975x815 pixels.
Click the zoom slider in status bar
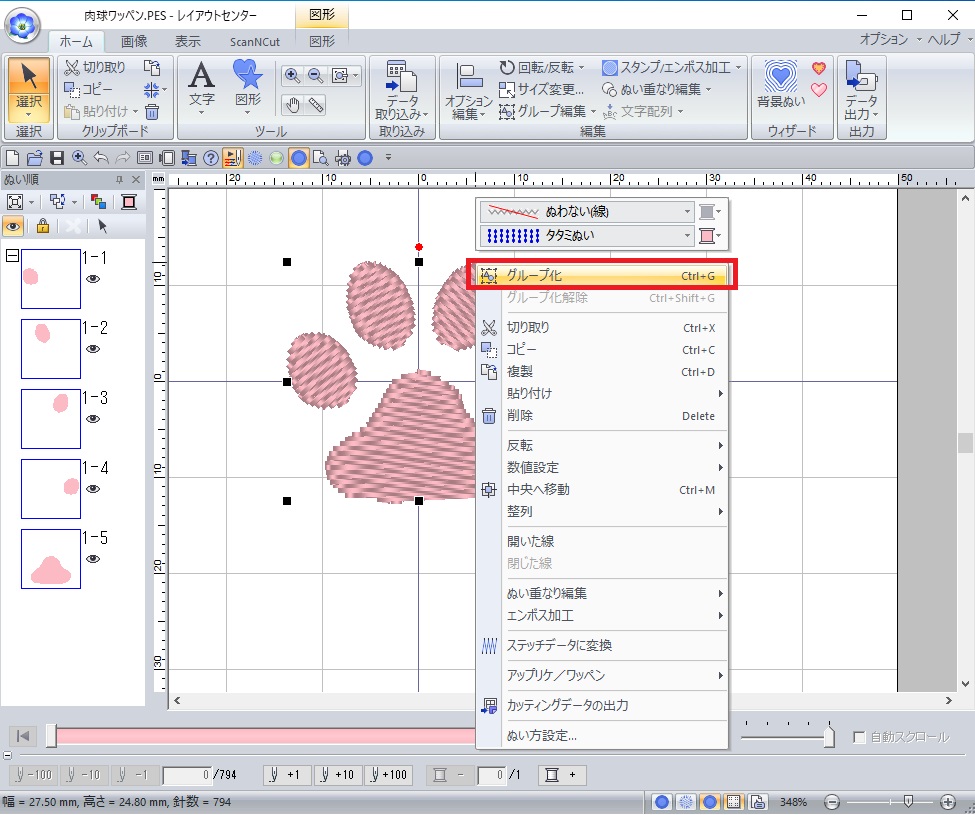point(907,802)
